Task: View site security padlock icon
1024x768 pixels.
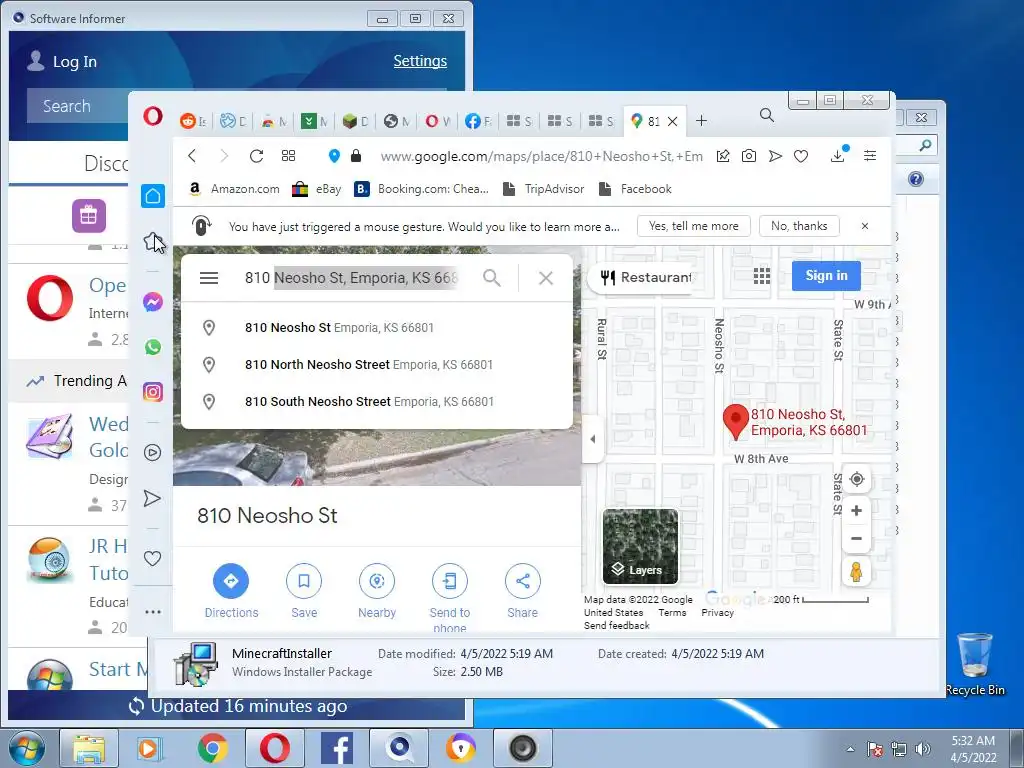Action: 356,155
